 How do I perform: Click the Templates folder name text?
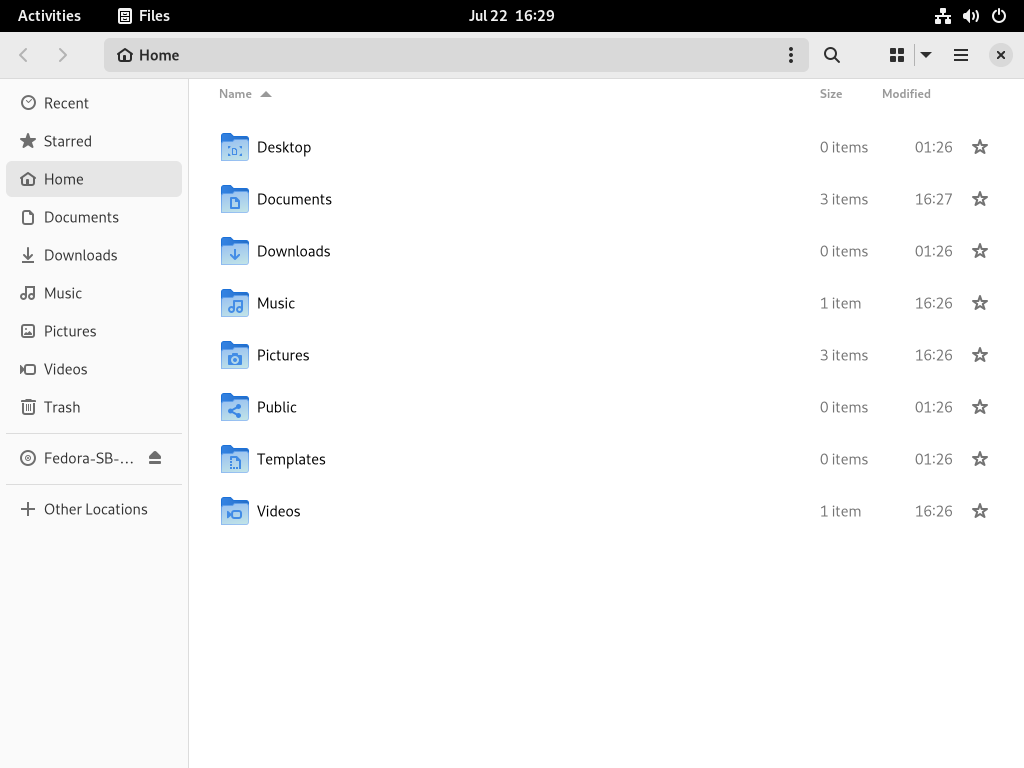pyautogui.click(x=291, y=459)
